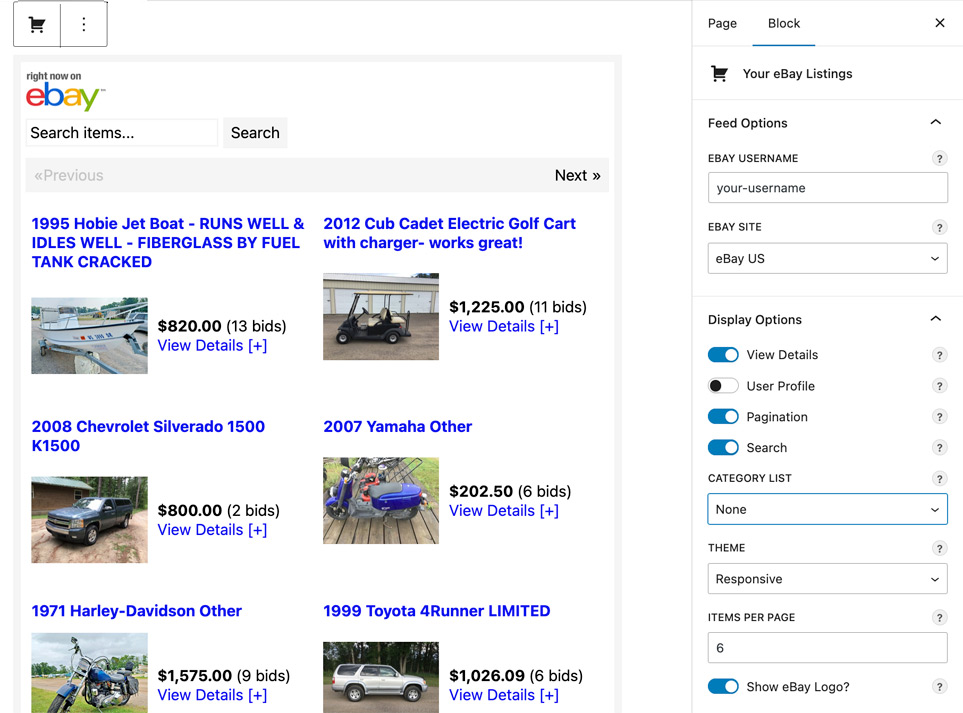Turn off the Pagination toggle
Screen dimensions: 963x713
point(723,417)
